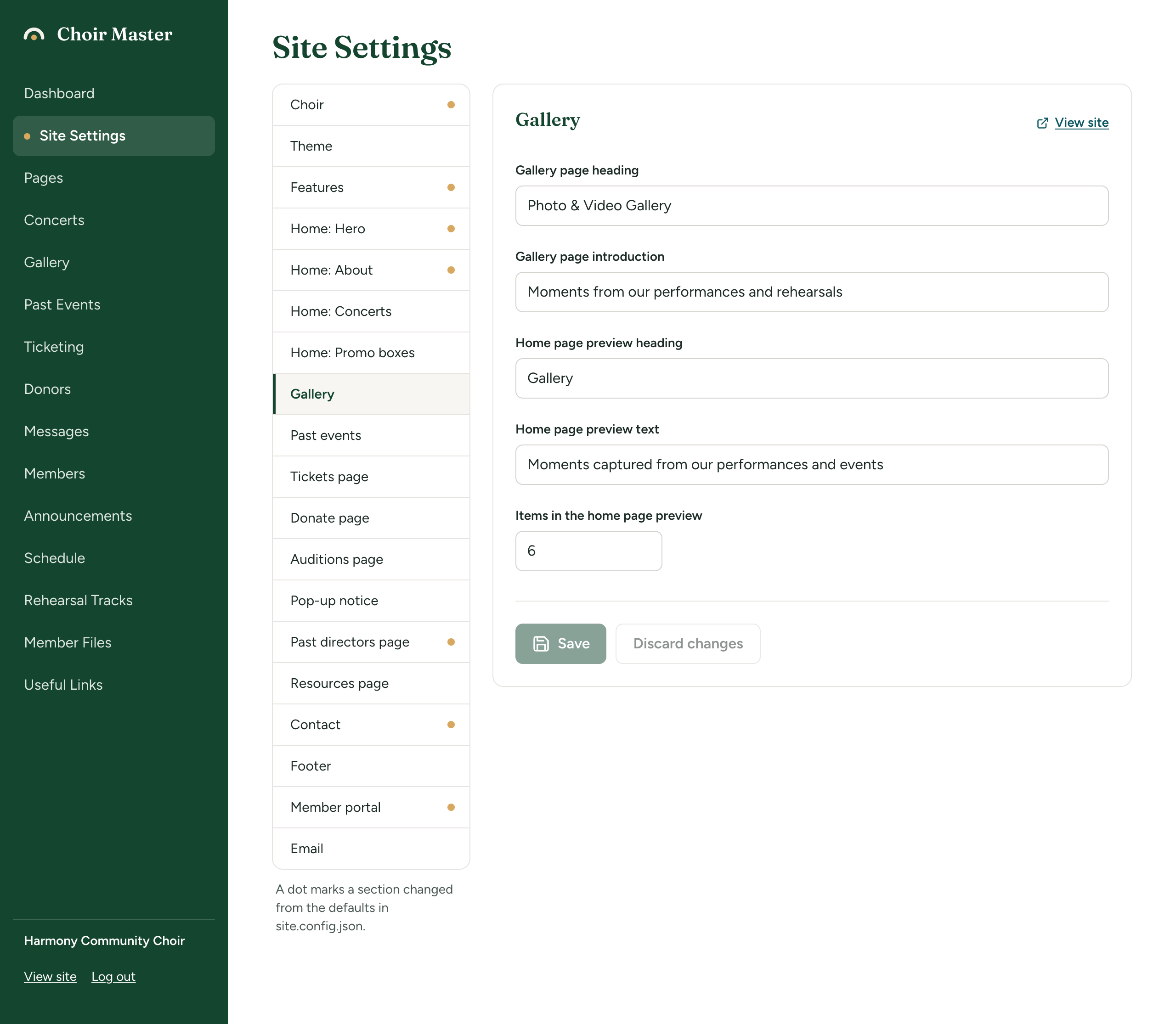Image resolution: width=1176 pixels, height=1024 pixels.
Task: Open the Email settings section
Action: pos(371,849)
